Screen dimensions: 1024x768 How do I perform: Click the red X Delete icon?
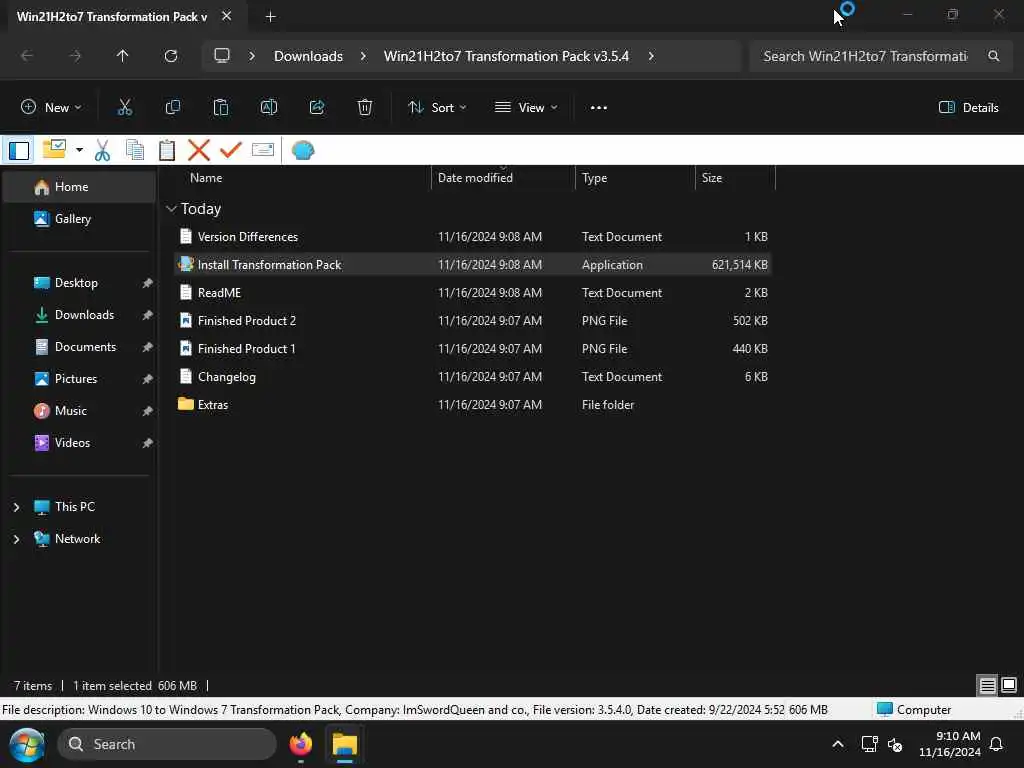click(199, 150)
